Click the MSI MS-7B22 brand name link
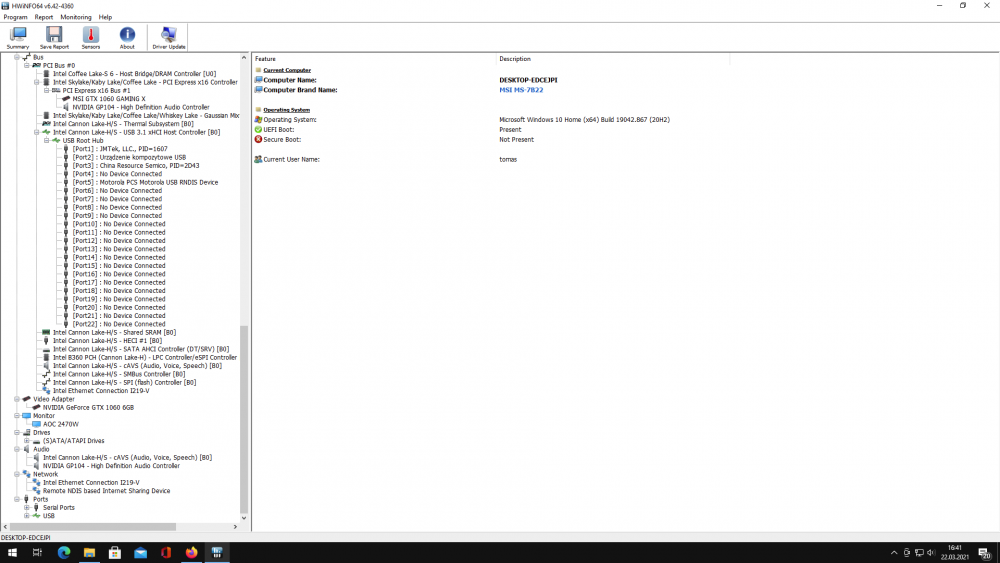Viewport: 1000px width, 563px height. (522, 90)
